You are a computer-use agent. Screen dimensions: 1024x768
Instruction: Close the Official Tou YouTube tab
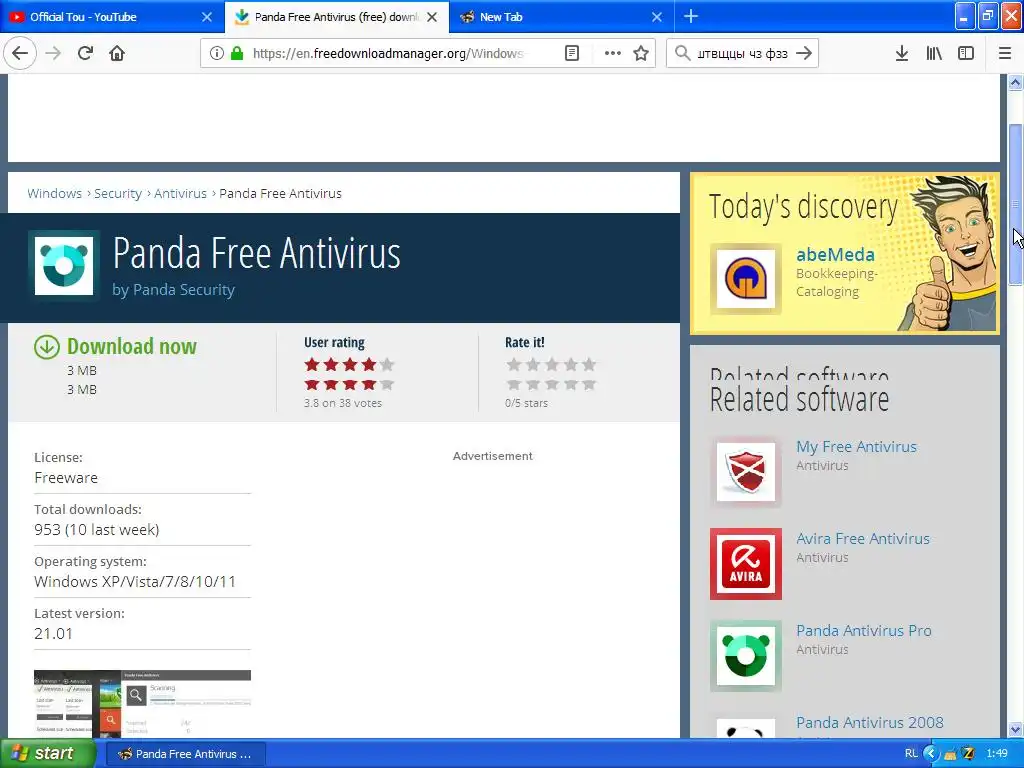pos(206,17)
